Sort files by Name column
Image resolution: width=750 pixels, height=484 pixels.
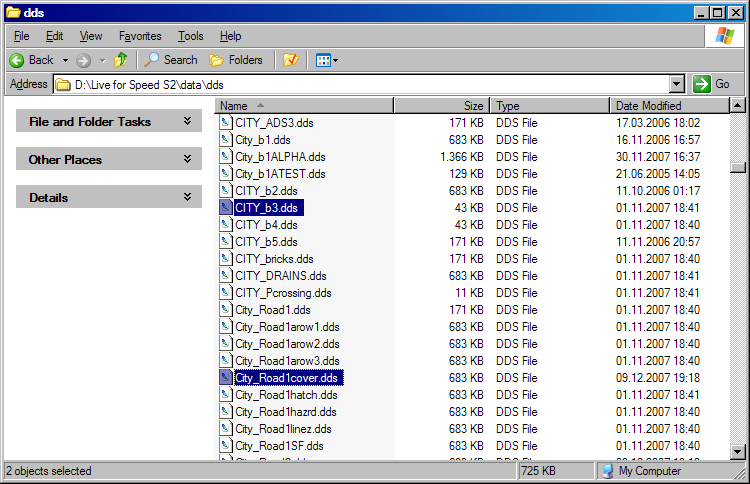[x=304, y=106]
